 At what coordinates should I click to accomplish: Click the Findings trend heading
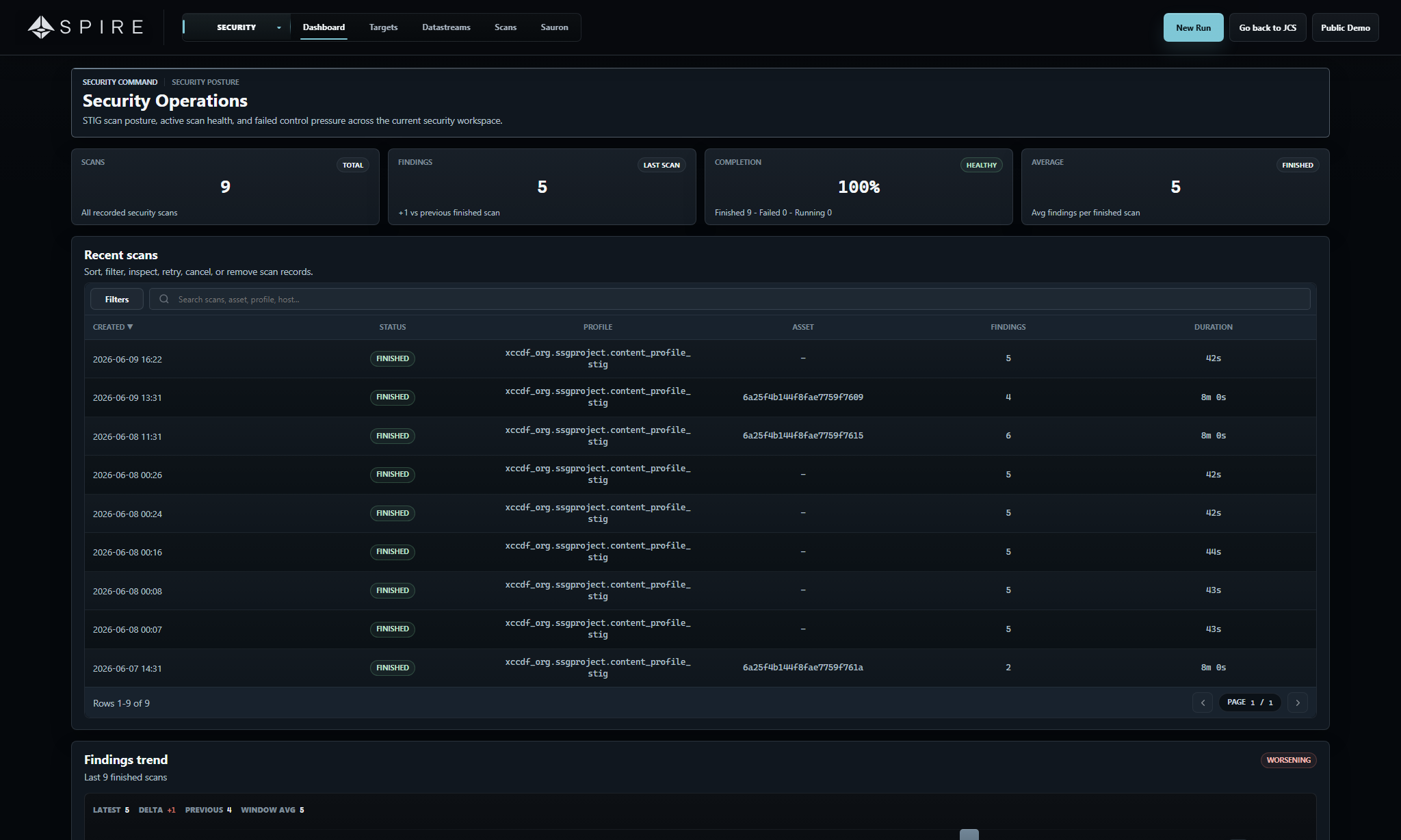tap(126, 760)
